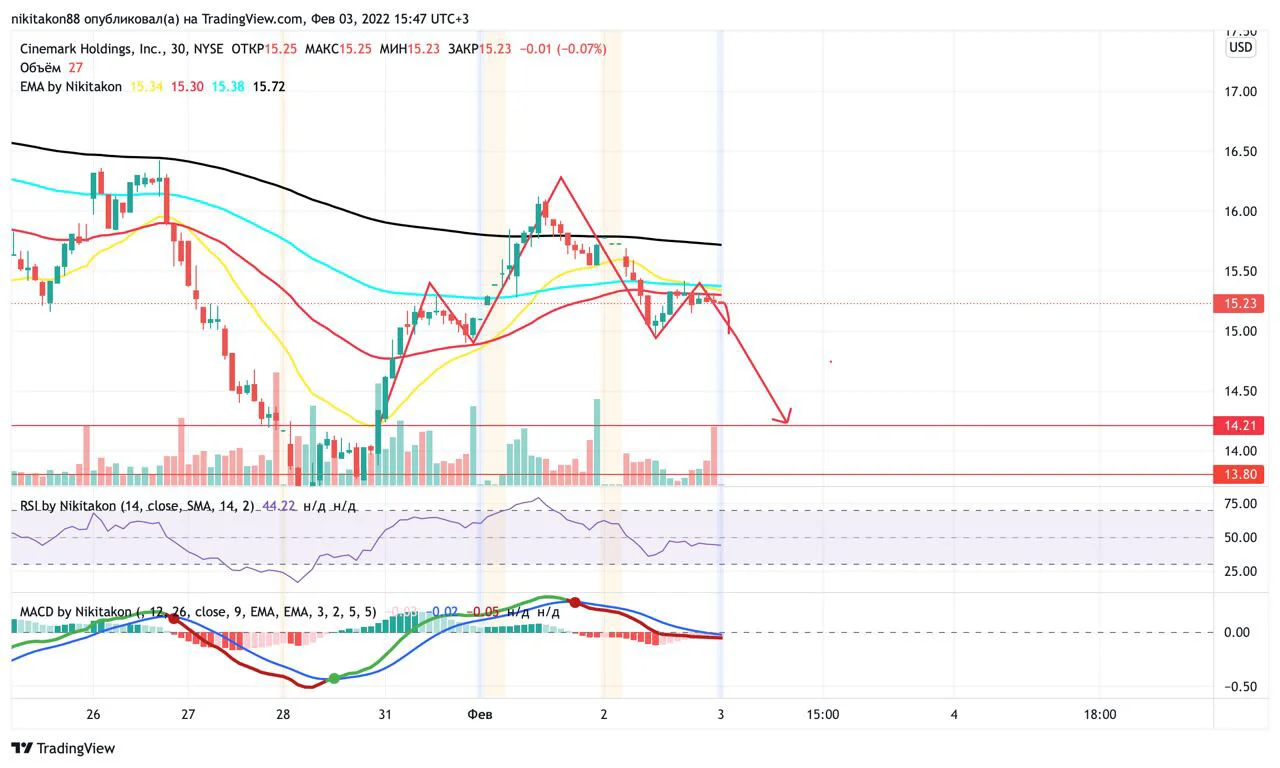Click the 16.00 price axis label

pyautogui.click(x=1241, y=212)
